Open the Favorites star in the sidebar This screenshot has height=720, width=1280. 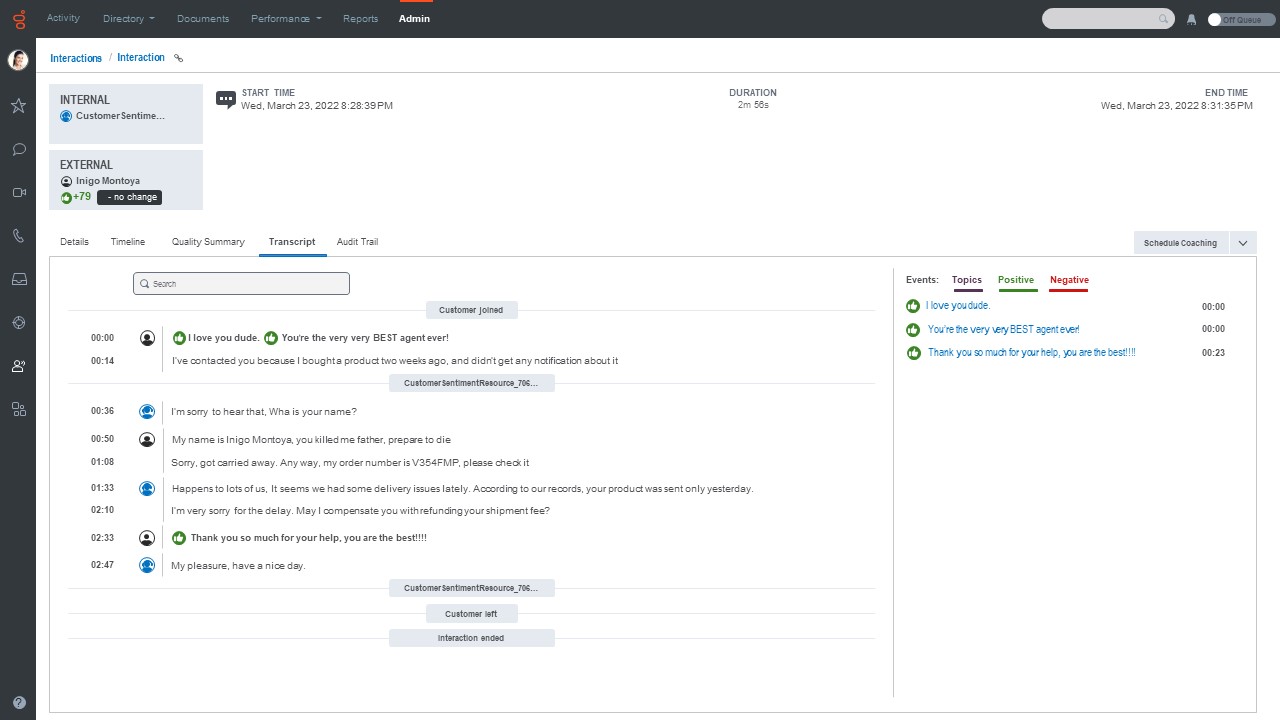(18, 105)
